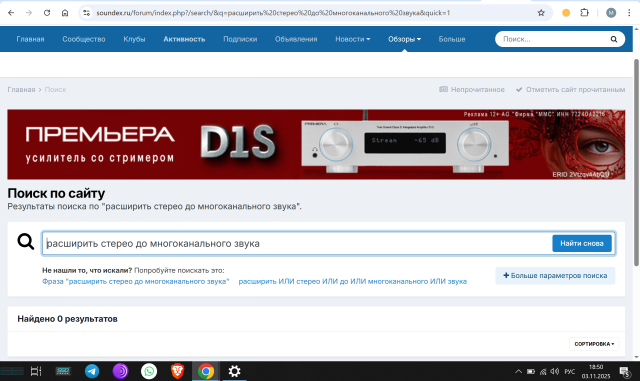Go to Главная in the navigation bar

[x=30, y=39]
